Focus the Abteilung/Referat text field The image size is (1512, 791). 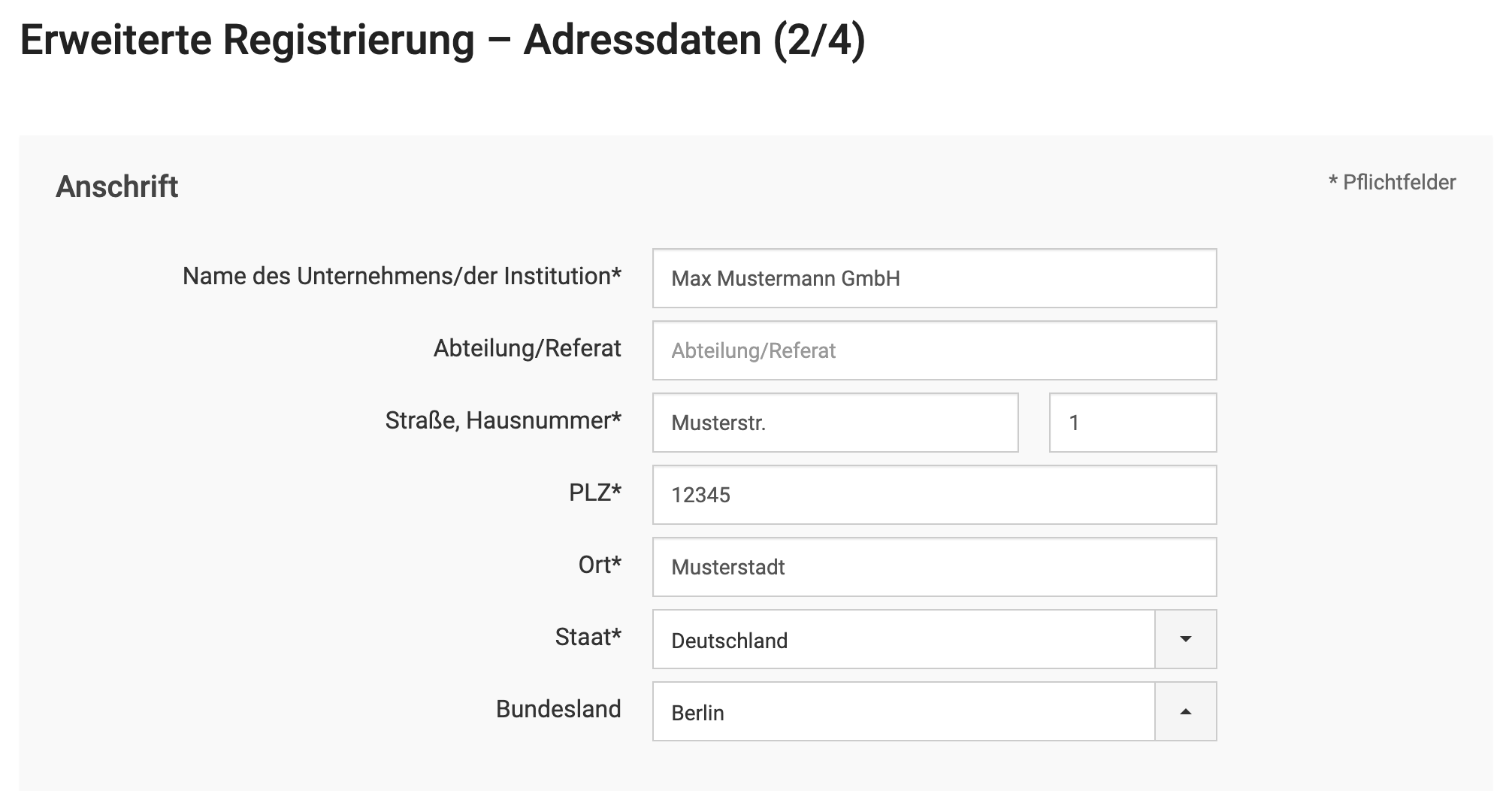pyautogui.click(x=934, y=350)
